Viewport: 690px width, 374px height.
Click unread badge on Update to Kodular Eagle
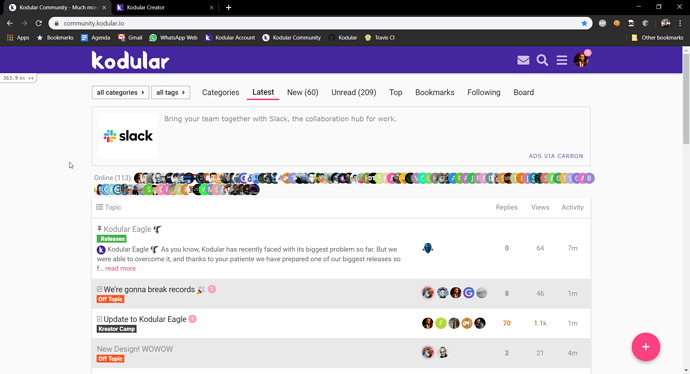(x=192, y=319)
